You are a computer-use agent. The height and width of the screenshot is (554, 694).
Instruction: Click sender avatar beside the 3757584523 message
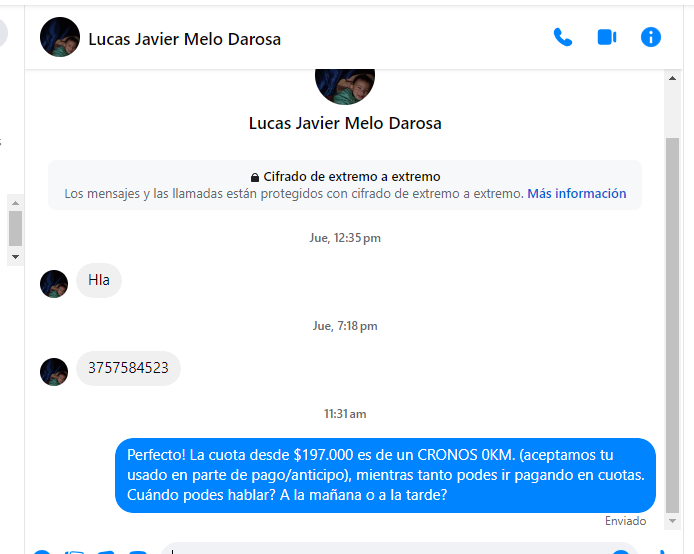tap(54, 372)
